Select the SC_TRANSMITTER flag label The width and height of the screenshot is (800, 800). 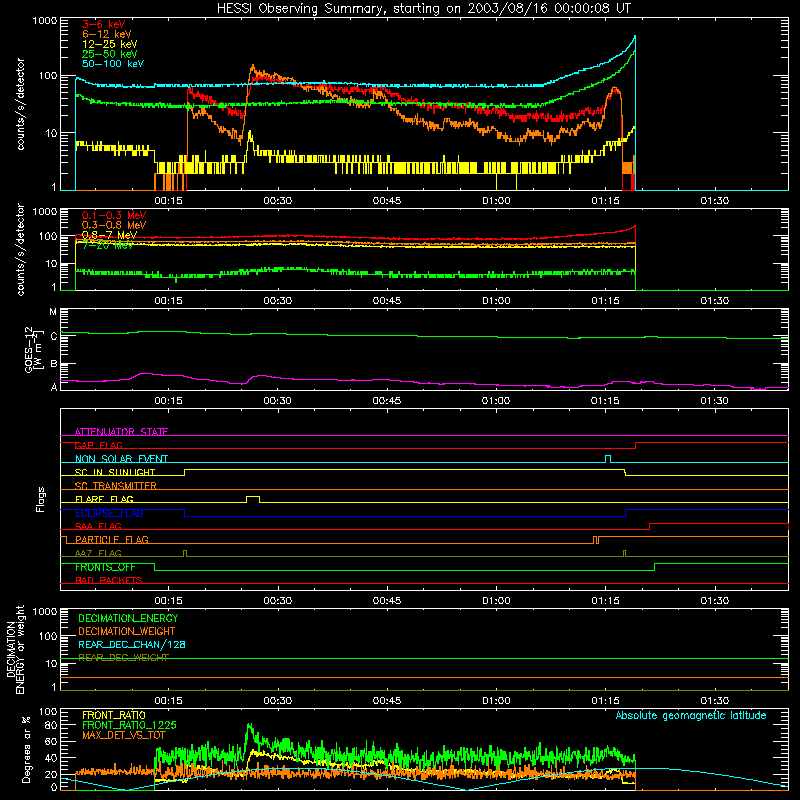(116, 486)
